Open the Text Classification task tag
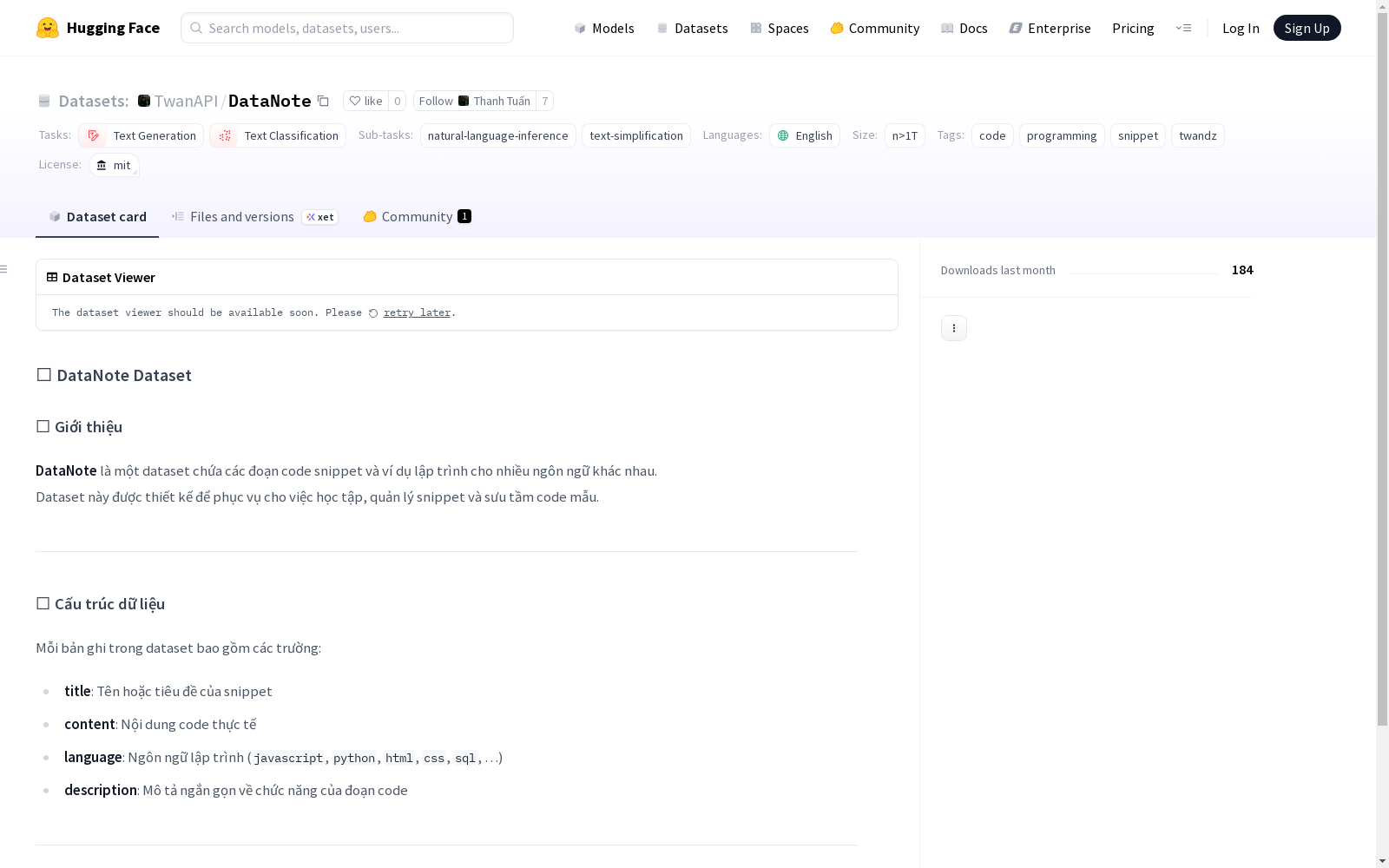 coord(278,135)
